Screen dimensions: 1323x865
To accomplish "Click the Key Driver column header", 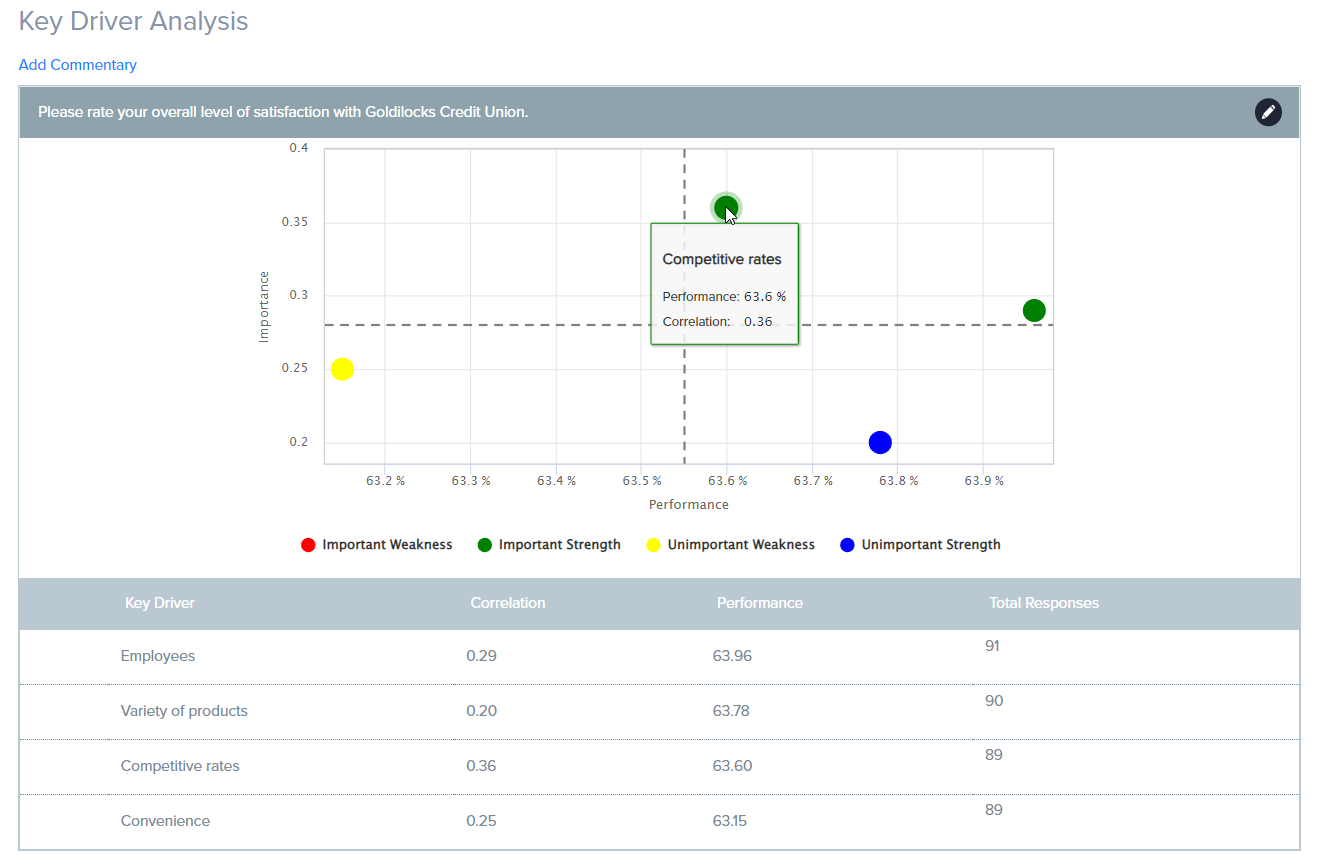I will click(x=159, y=603).
